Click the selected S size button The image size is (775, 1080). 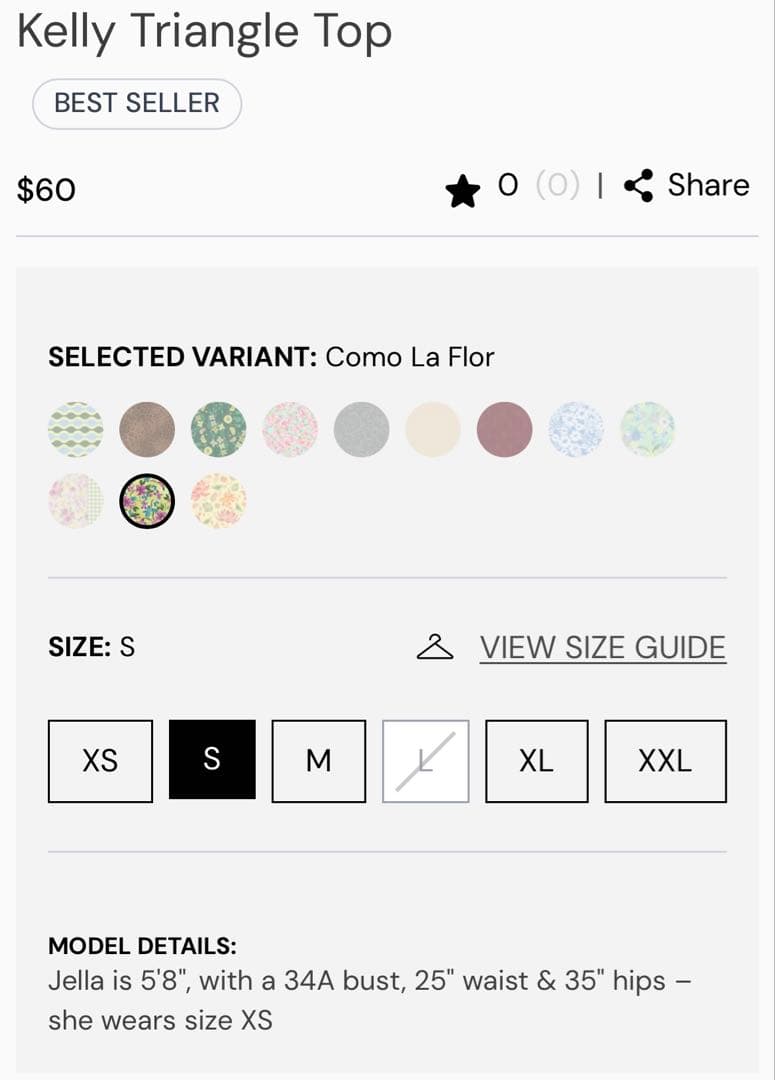212,760
